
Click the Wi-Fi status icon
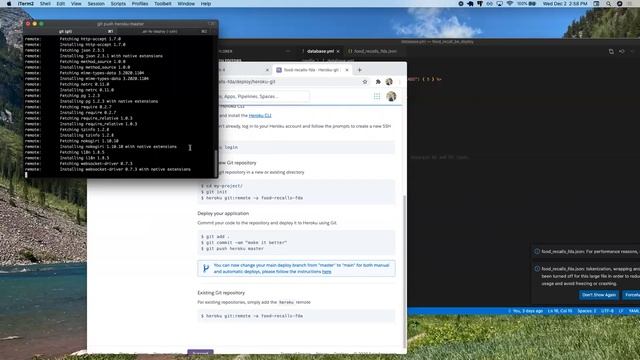[509, 4]
